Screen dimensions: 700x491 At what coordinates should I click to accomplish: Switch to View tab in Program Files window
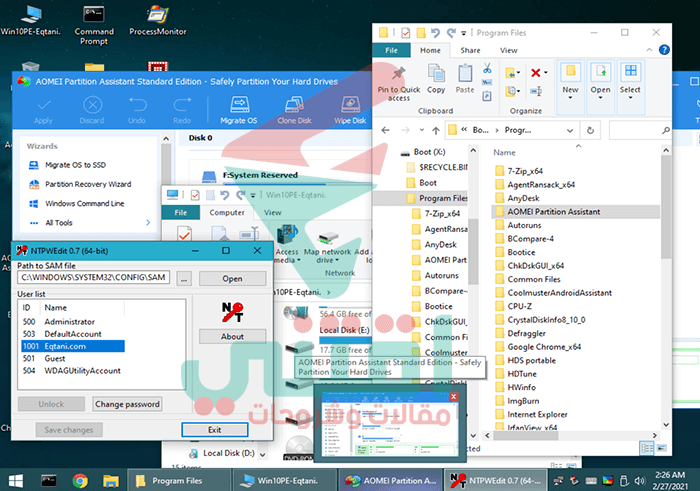(508, 50)
